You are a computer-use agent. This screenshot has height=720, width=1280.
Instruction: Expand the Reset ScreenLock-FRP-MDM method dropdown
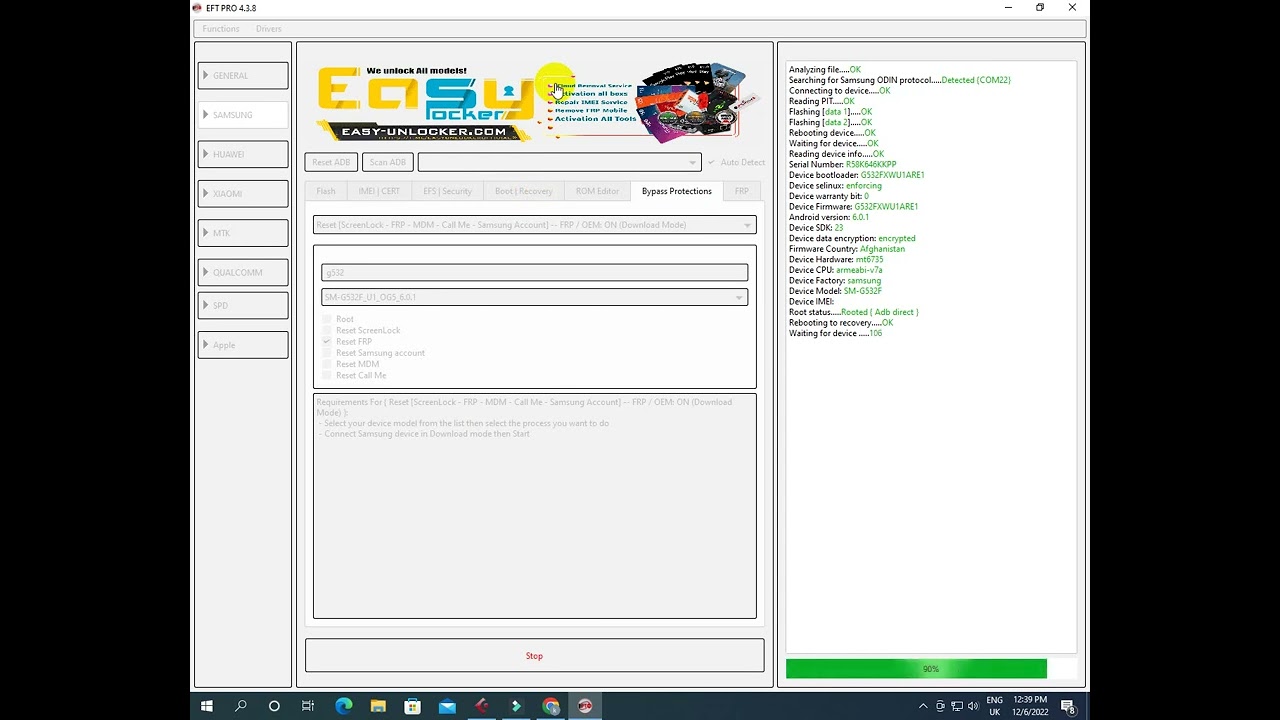(x=535, y=225)
